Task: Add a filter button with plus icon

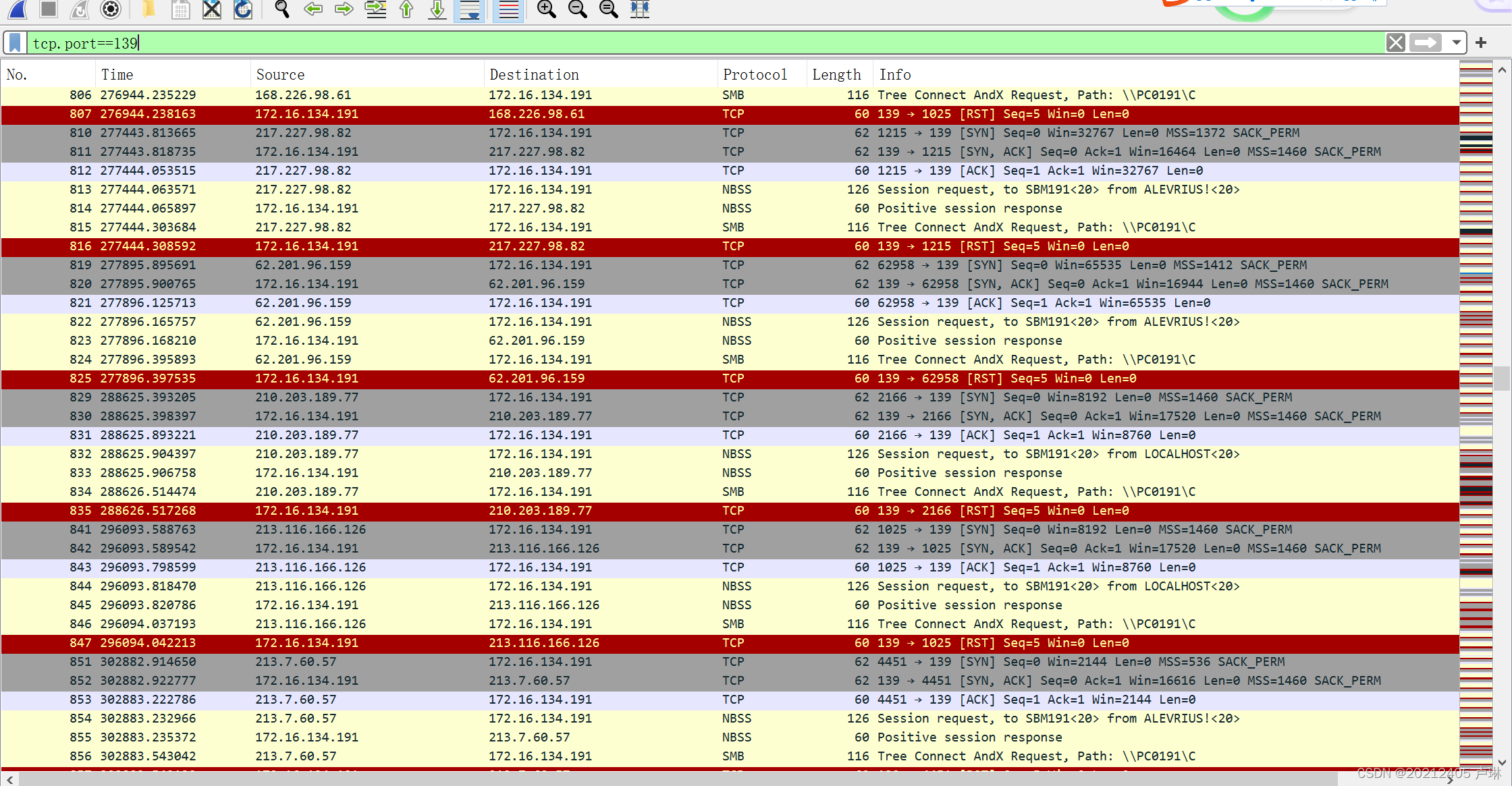Action: (x=1481, y=43)
